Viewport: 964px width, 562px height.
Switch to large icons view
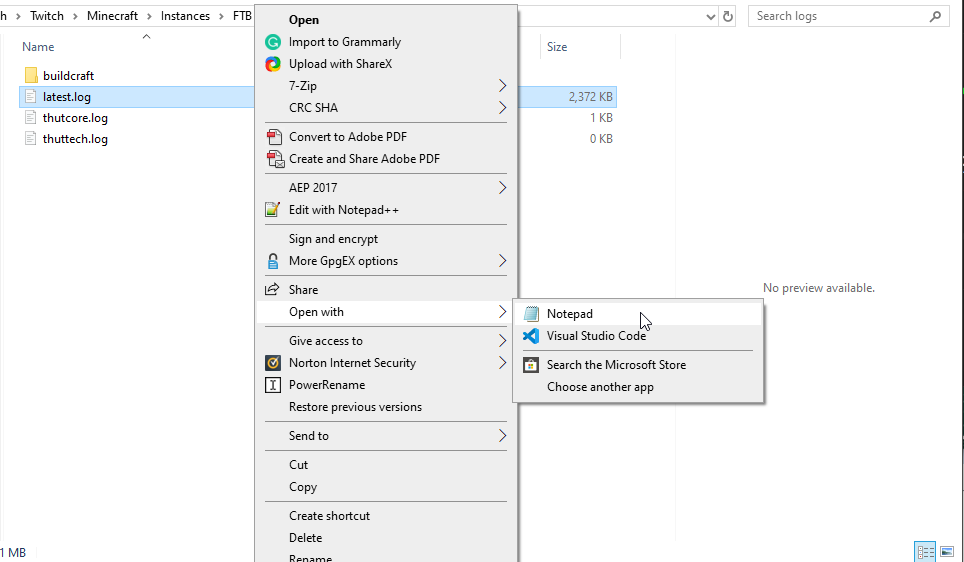[x=947, y=552]
